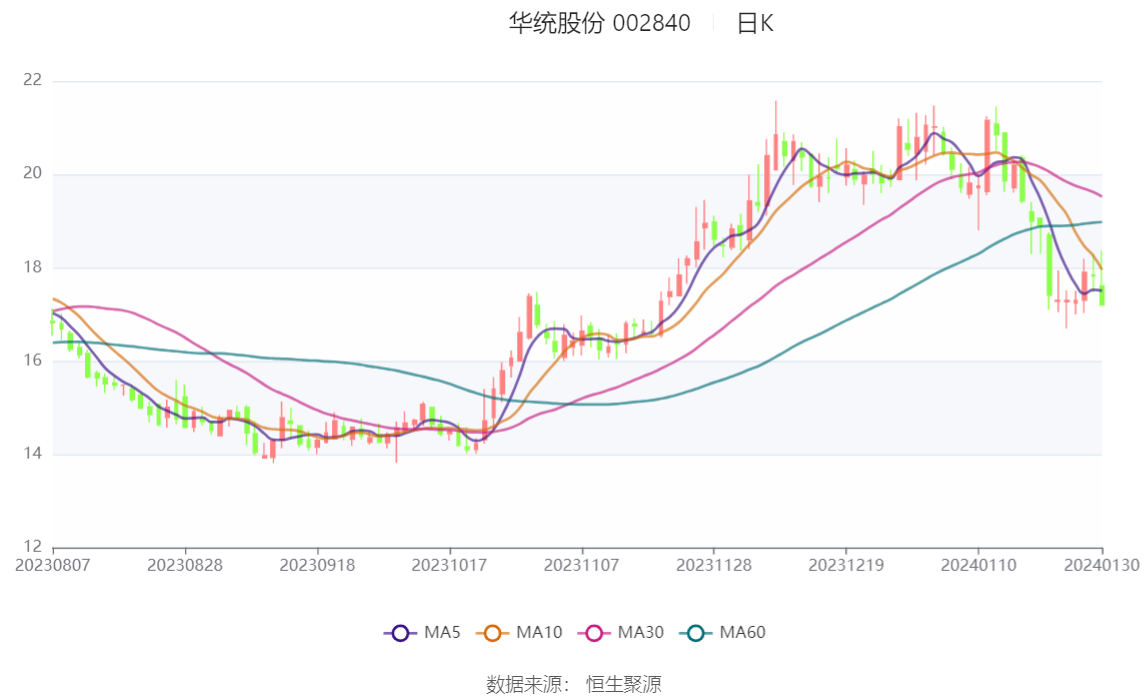Screen dimensions: 1148x699
Task: Click the 14 price axis label
Action: [x=33, y=454]
